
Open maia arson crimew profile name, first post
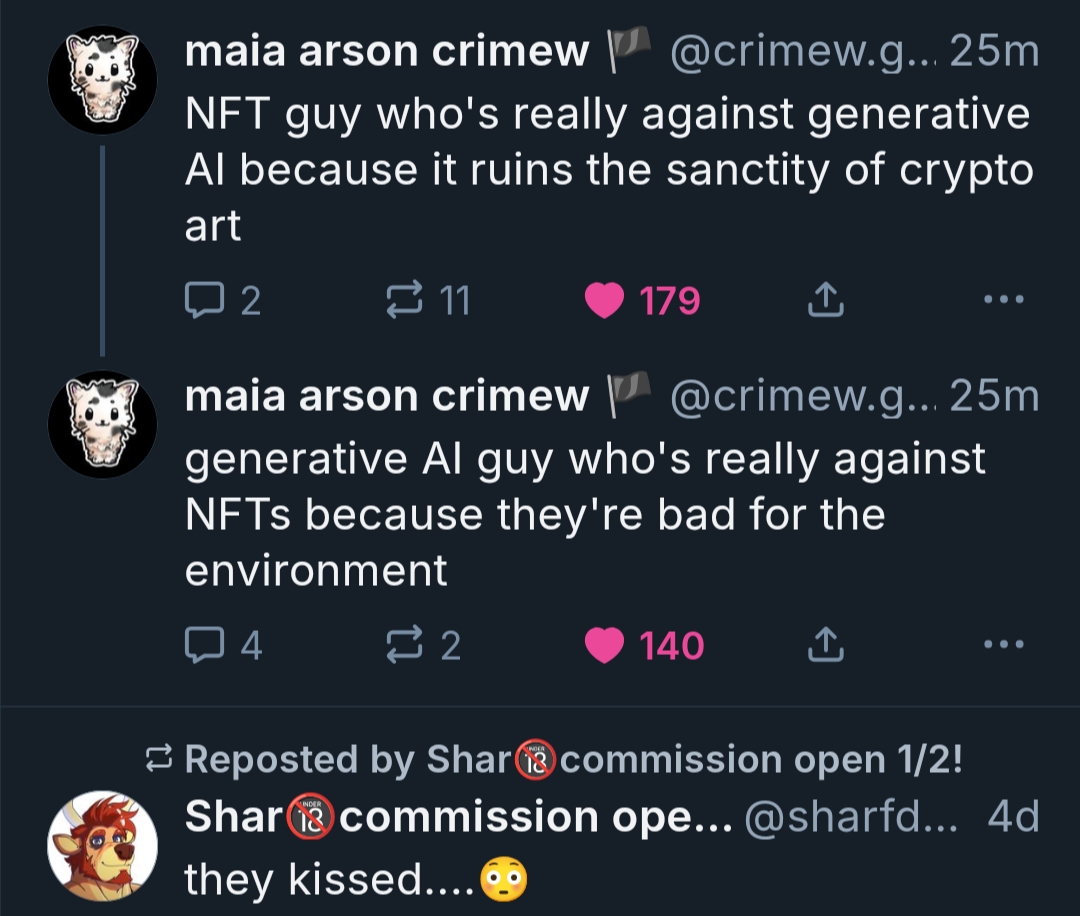pyautogui.click(x=387, y=52)
